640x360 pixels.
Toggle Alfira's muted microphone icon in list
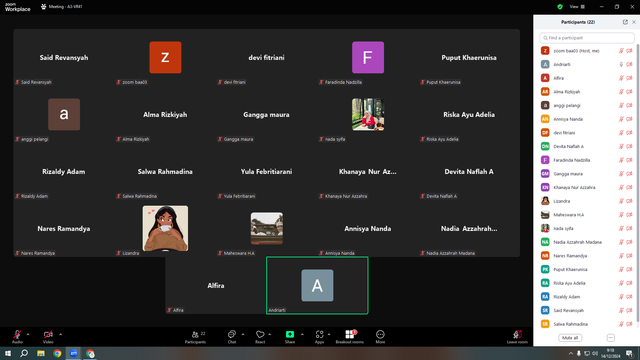tap(621, 78)
